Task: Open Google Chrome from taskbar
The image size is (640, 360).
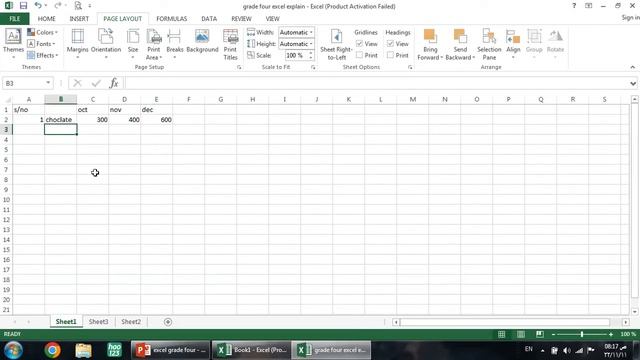Action: (52, 350)
